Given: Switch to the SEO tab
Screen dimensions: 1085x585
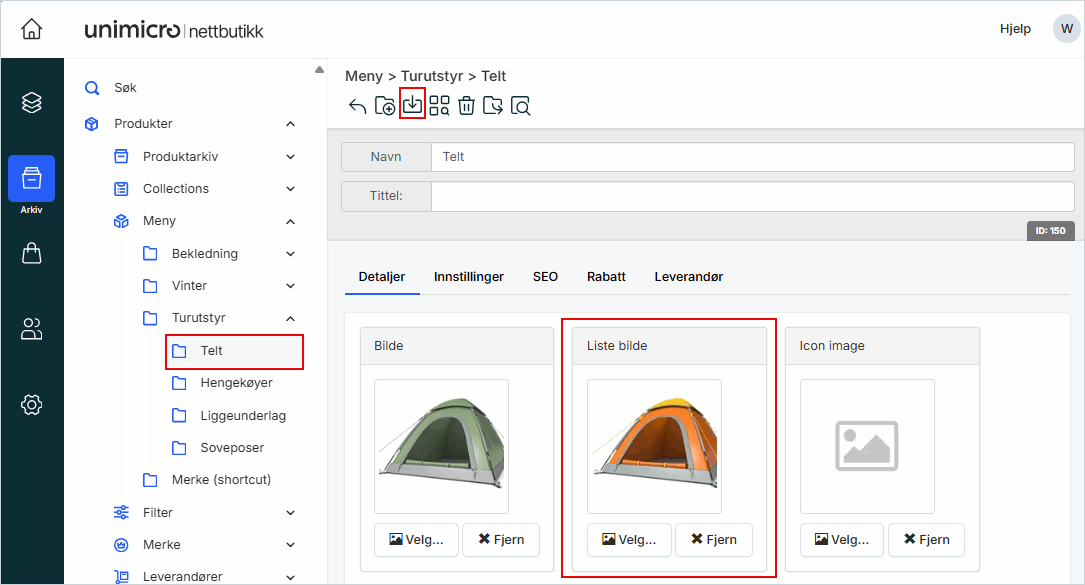Looking at the screenshot, I should (x=545, y=276).
